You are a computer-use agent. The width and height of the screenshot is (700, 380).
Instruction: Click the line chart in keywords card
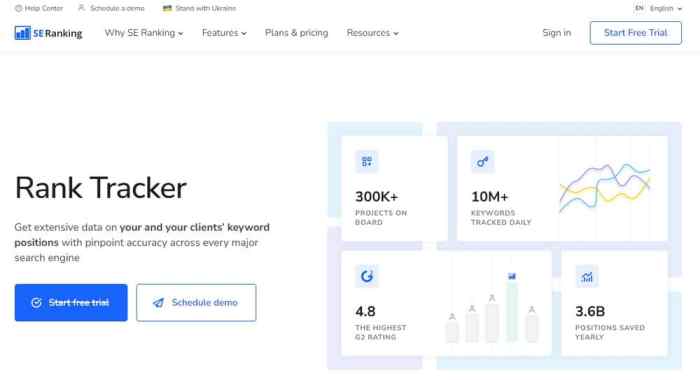tap(605, 187)
